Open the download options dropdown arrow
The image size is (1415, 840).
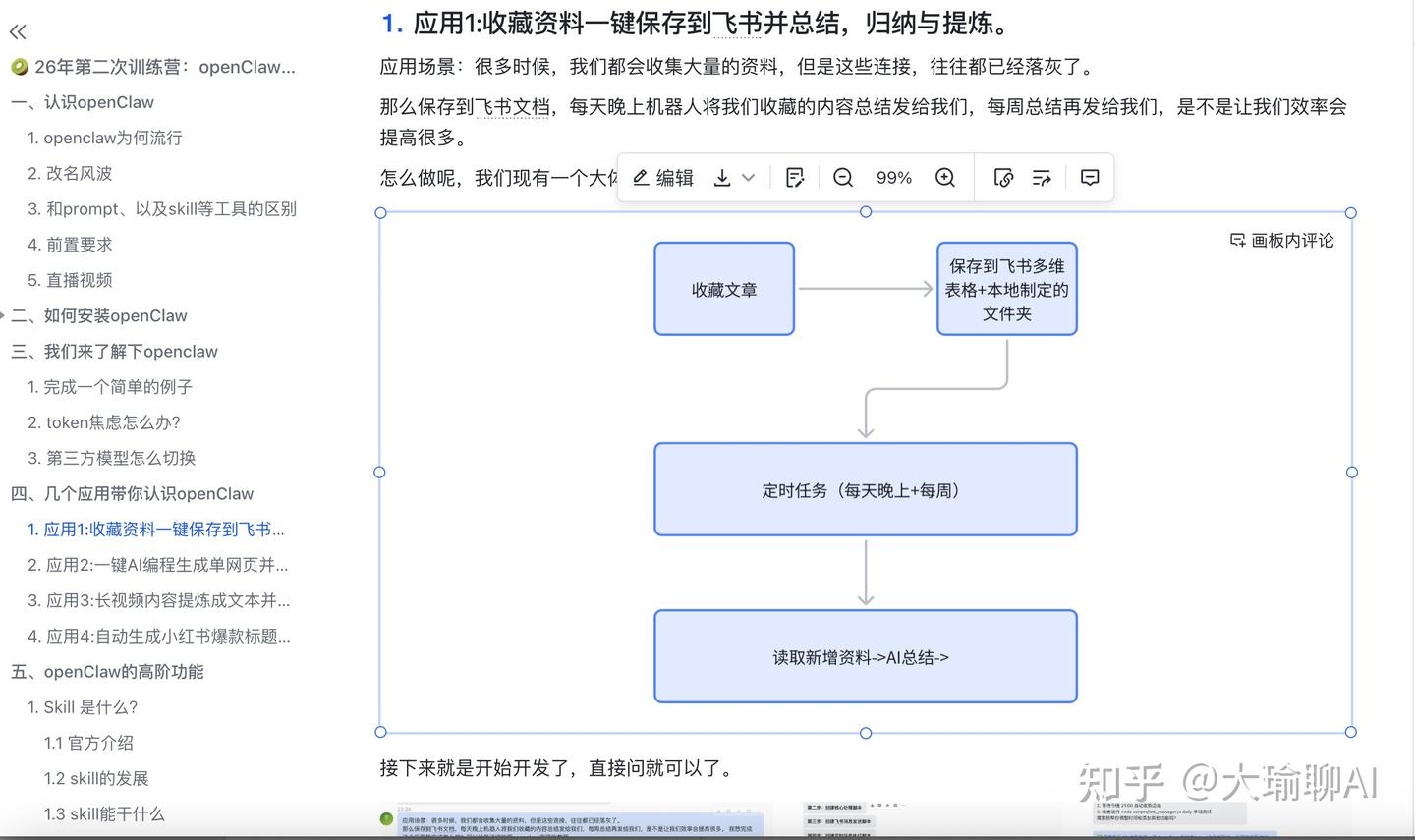click(x=749, y=178)
